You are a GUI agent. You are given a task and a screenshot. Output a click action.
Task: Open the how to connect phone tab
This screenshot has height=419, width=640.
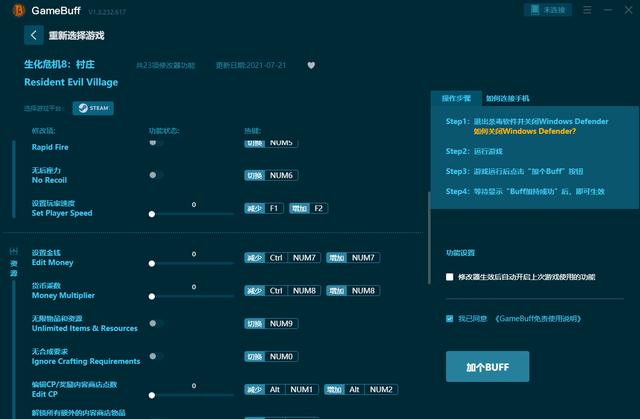(507, 99)
